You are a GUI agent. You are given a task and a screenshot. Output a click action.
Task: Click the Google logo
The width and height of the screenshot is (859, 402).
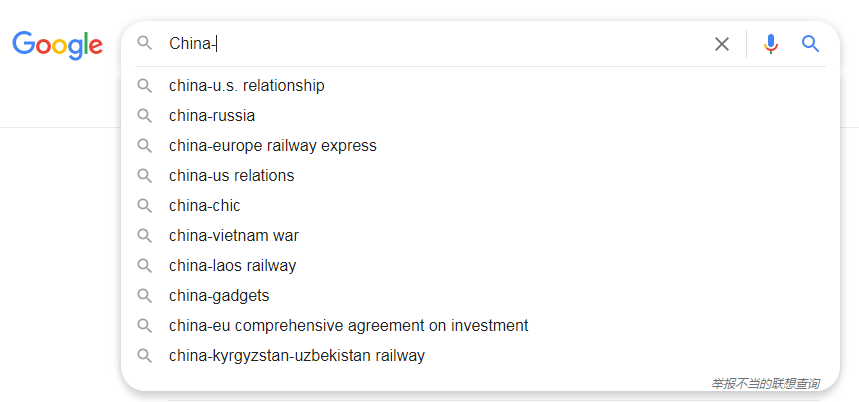point(58,44)
